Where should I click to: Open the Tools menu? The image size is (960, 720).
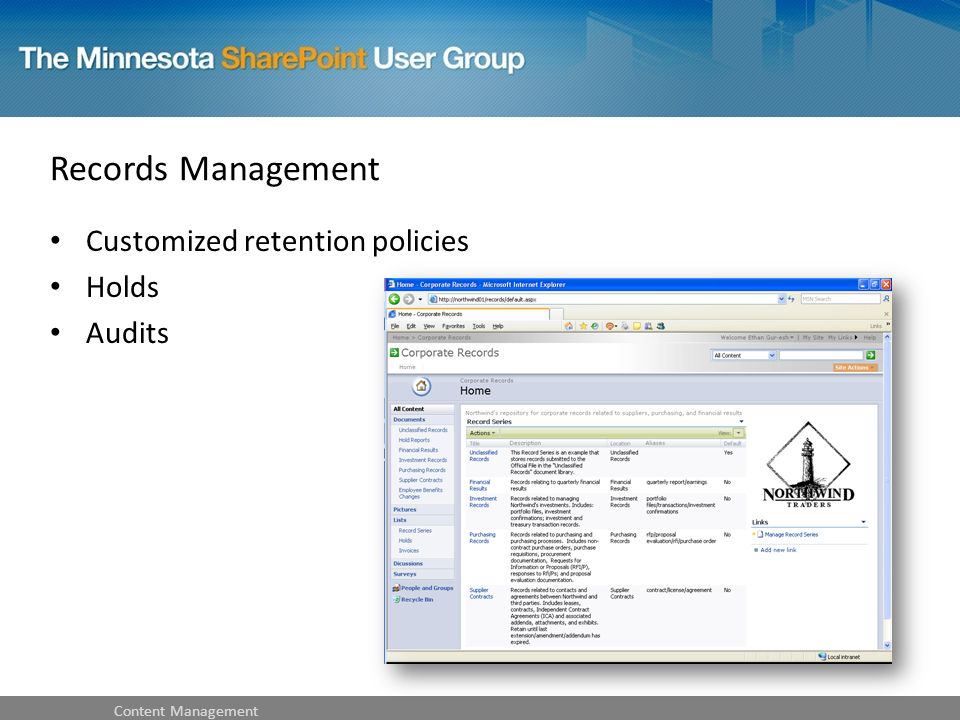click(479, 326)
